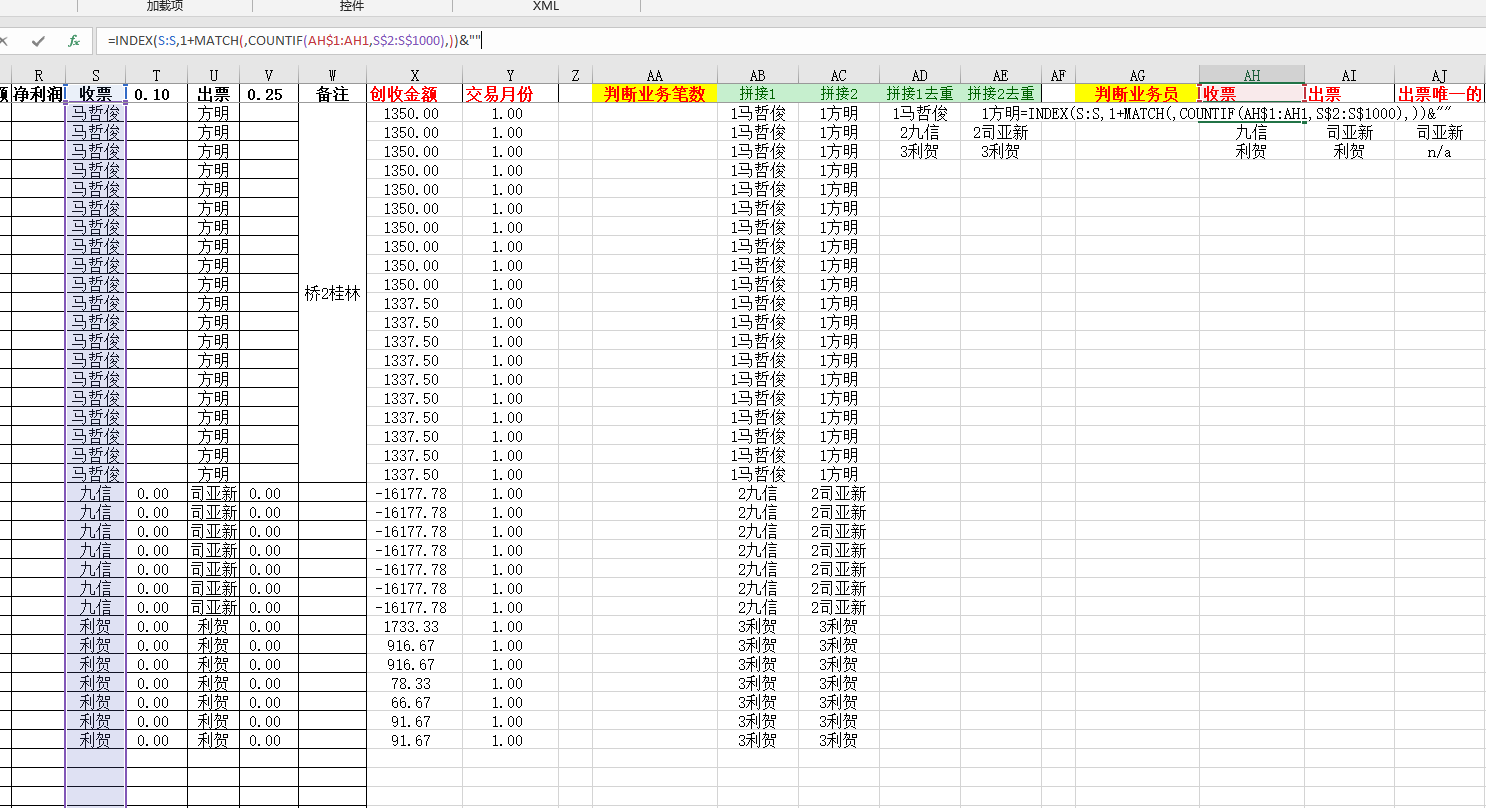
Task: Select column X header
Action: (x=415, y=75)
